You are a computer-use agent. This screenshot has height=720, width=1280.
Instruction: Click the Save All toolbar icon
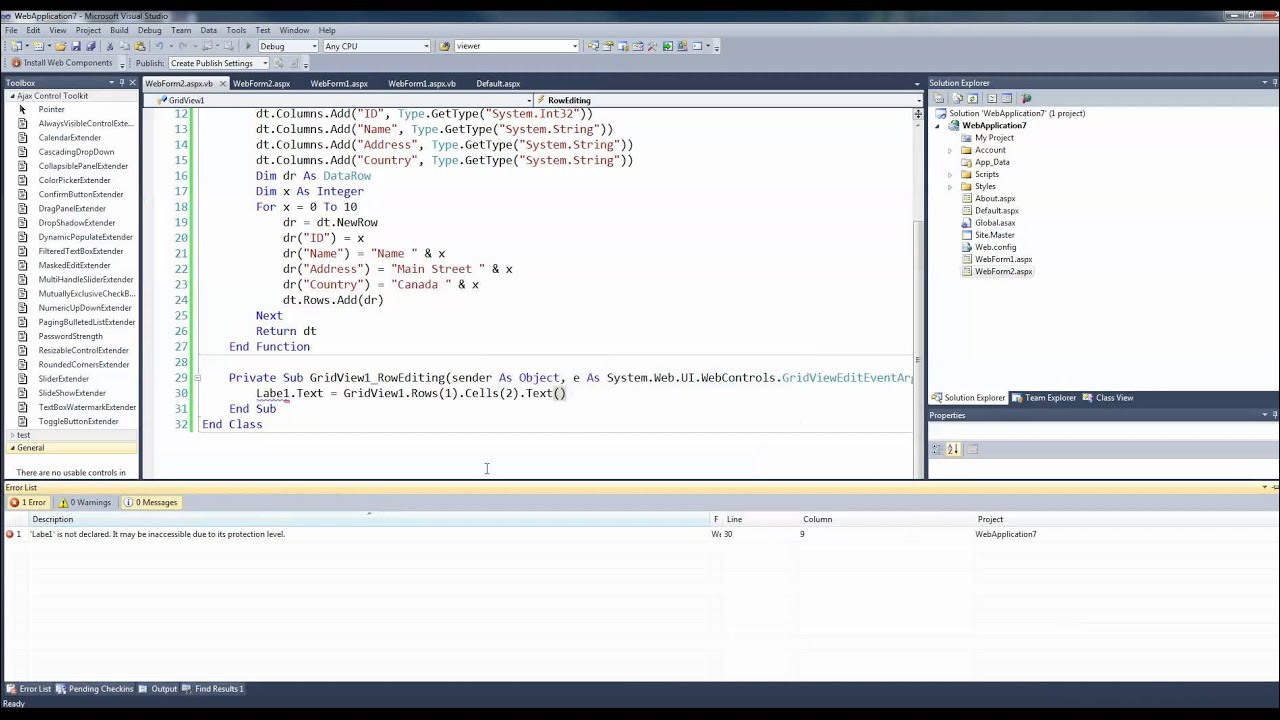coord(90,46)
